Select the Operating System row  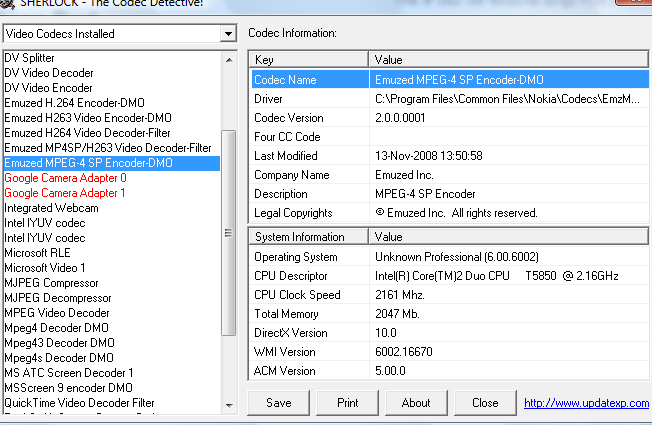pos(450,257)
